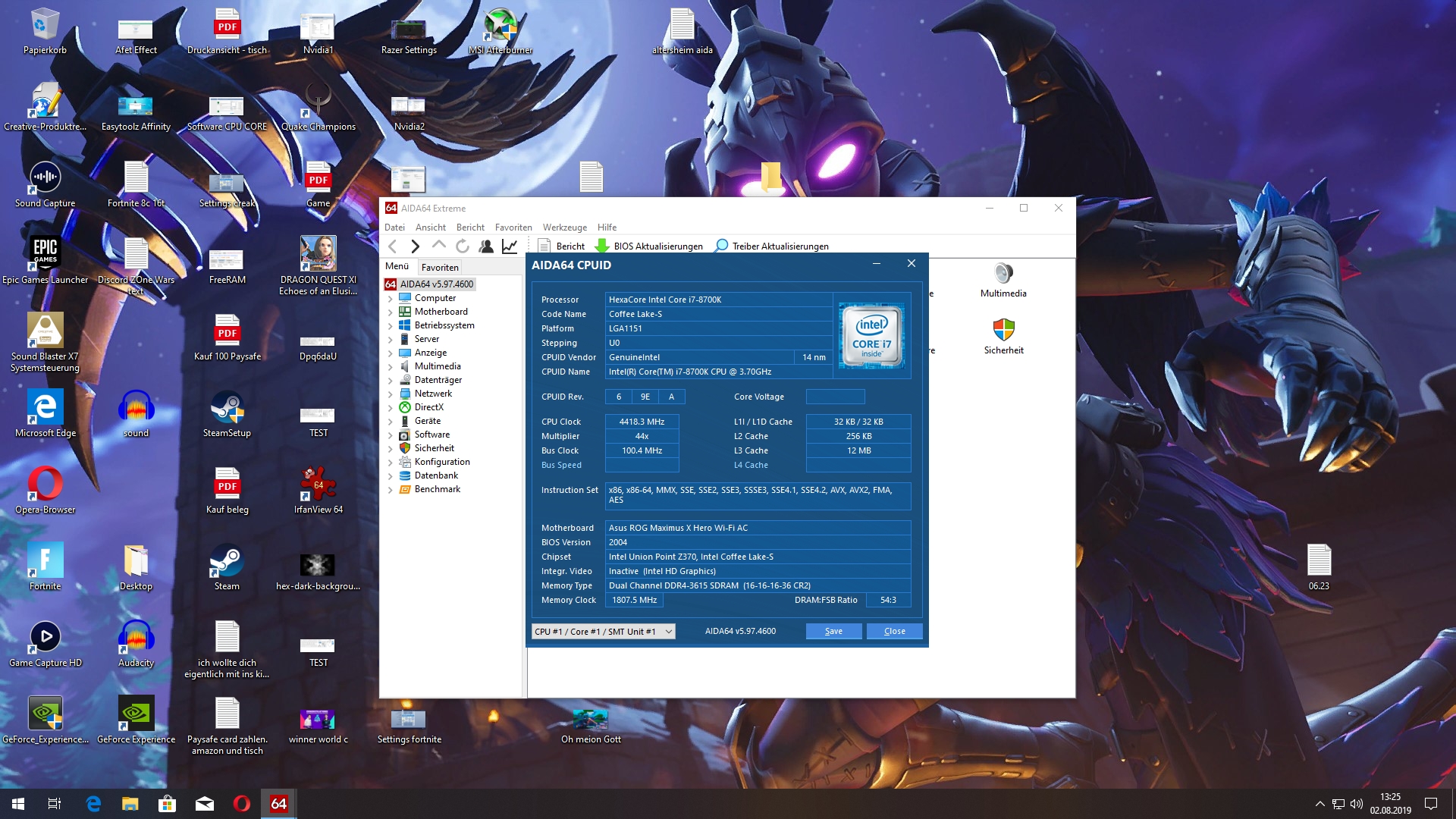Click the refresh icon in AIDA64 toolbar

click(463, 246)
